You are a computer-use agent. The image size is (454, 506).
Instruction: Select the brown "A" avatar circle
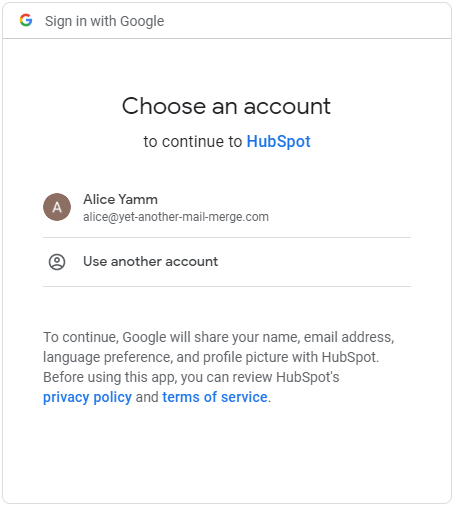57,207
